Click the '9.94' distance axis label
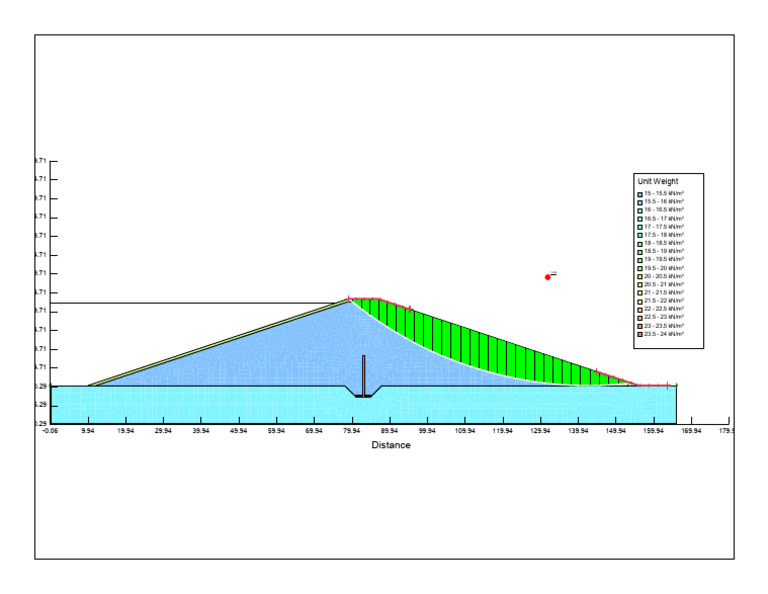Viewport: 768px width, 594px height. [88, 431]
